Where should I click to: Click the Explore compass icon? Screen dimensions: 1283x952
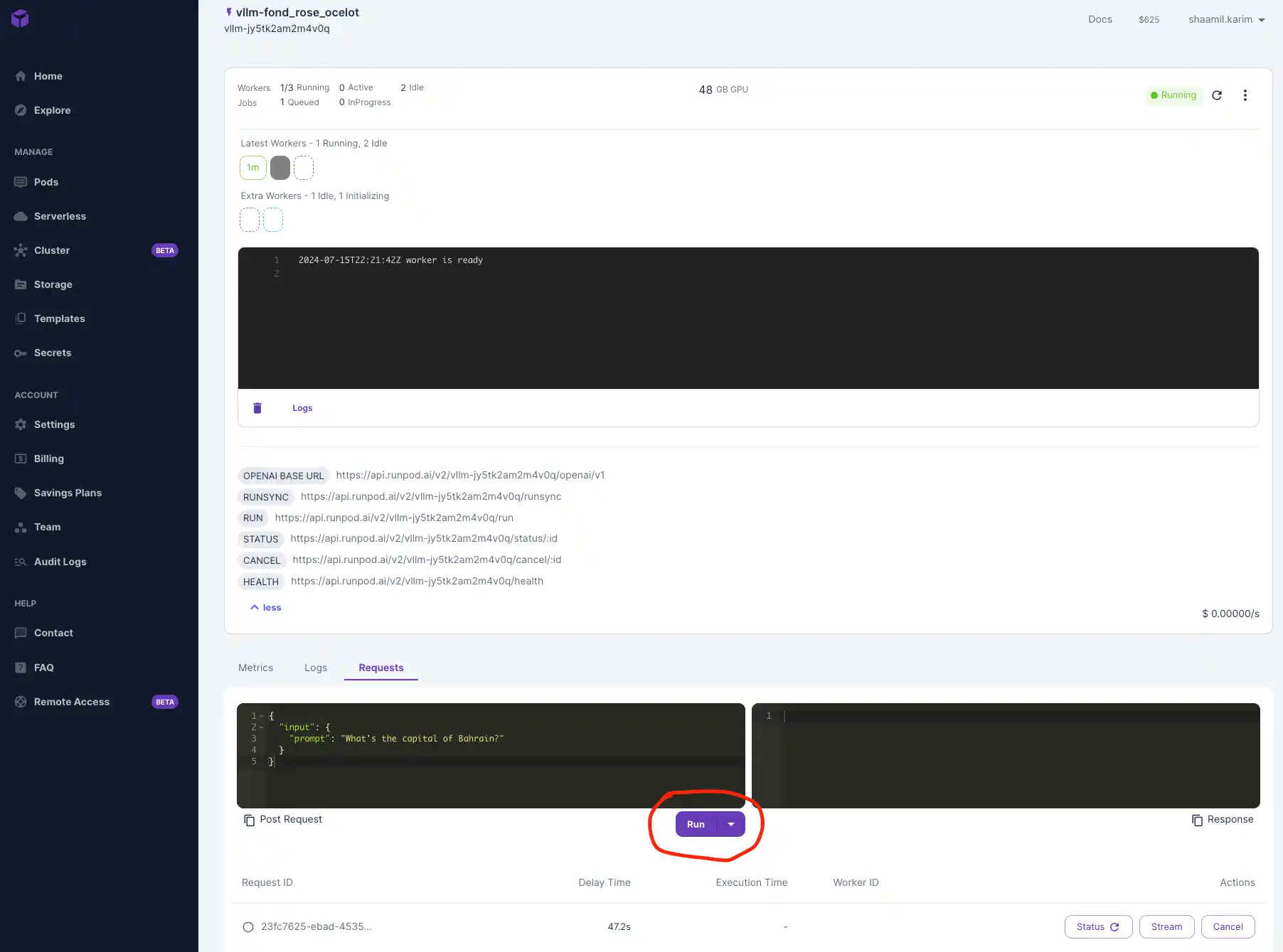point(21,110)
